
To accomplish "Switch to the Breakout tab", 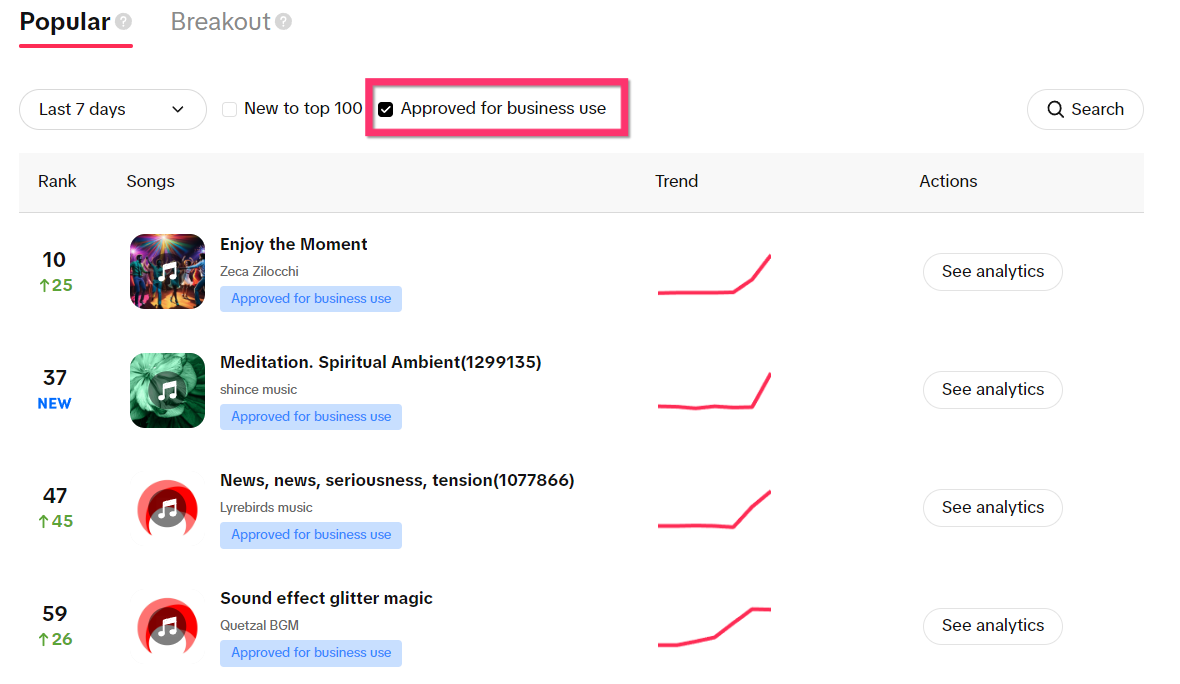I will tap(220, 22).
